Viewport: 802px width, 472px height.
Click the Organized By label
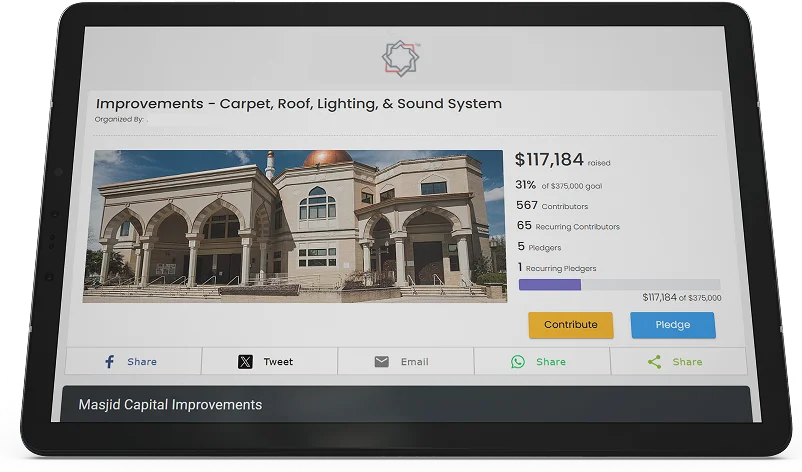tap(119, 119)
